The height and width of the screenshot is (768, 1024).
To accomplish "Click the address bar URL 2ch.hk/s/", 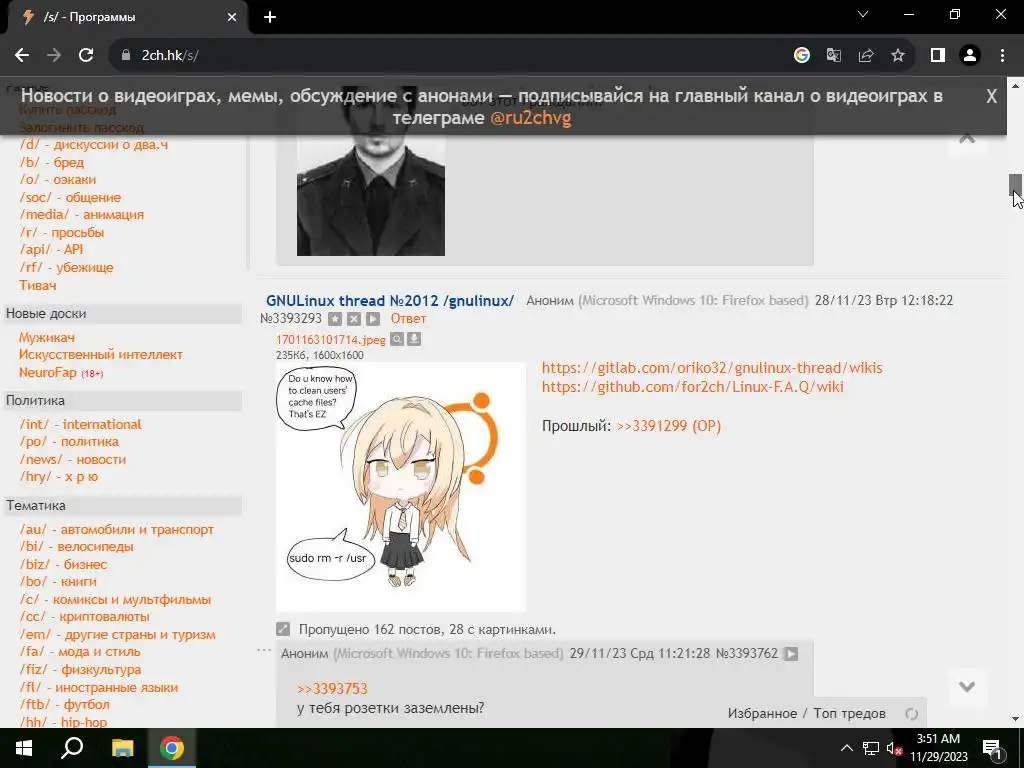I will [170, 56].
